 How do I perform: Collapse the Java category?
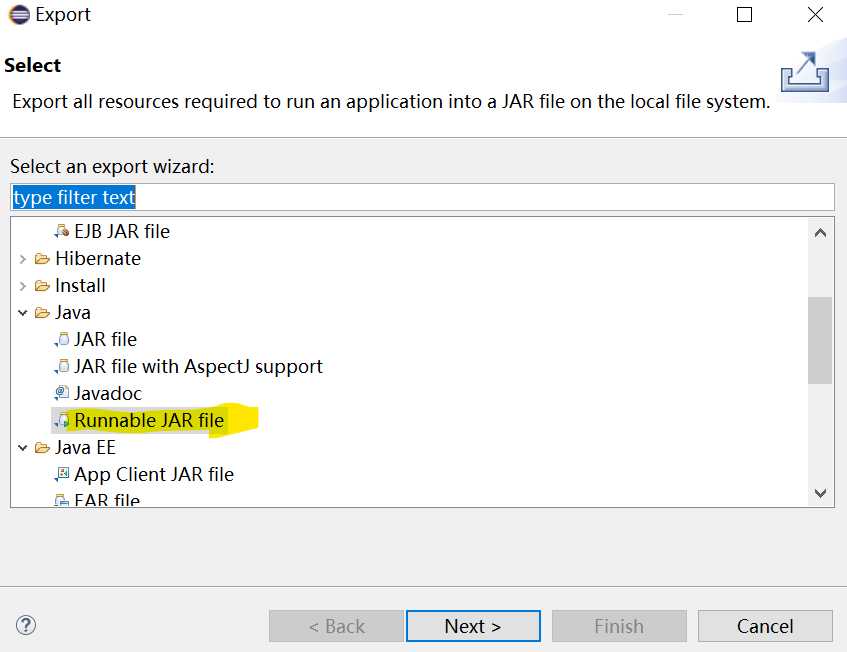(x=23, y=313)
